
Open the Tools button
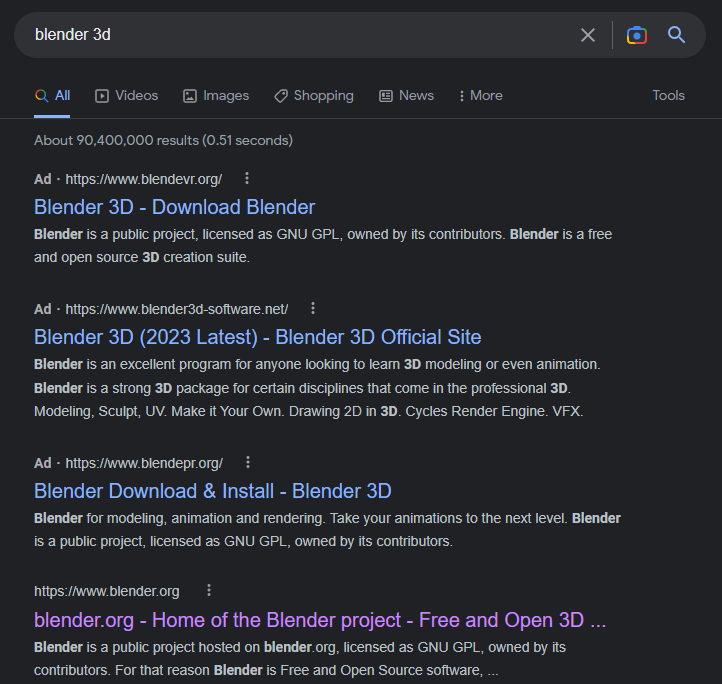(x=669, y=95)
